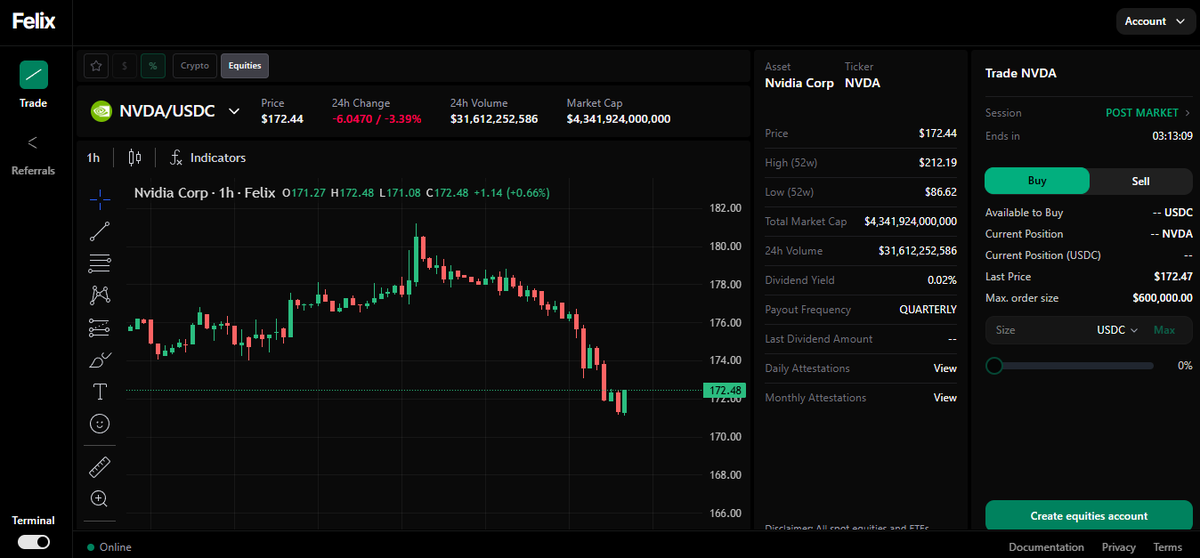Change the 1h chart interval

(x=93, y=158)
